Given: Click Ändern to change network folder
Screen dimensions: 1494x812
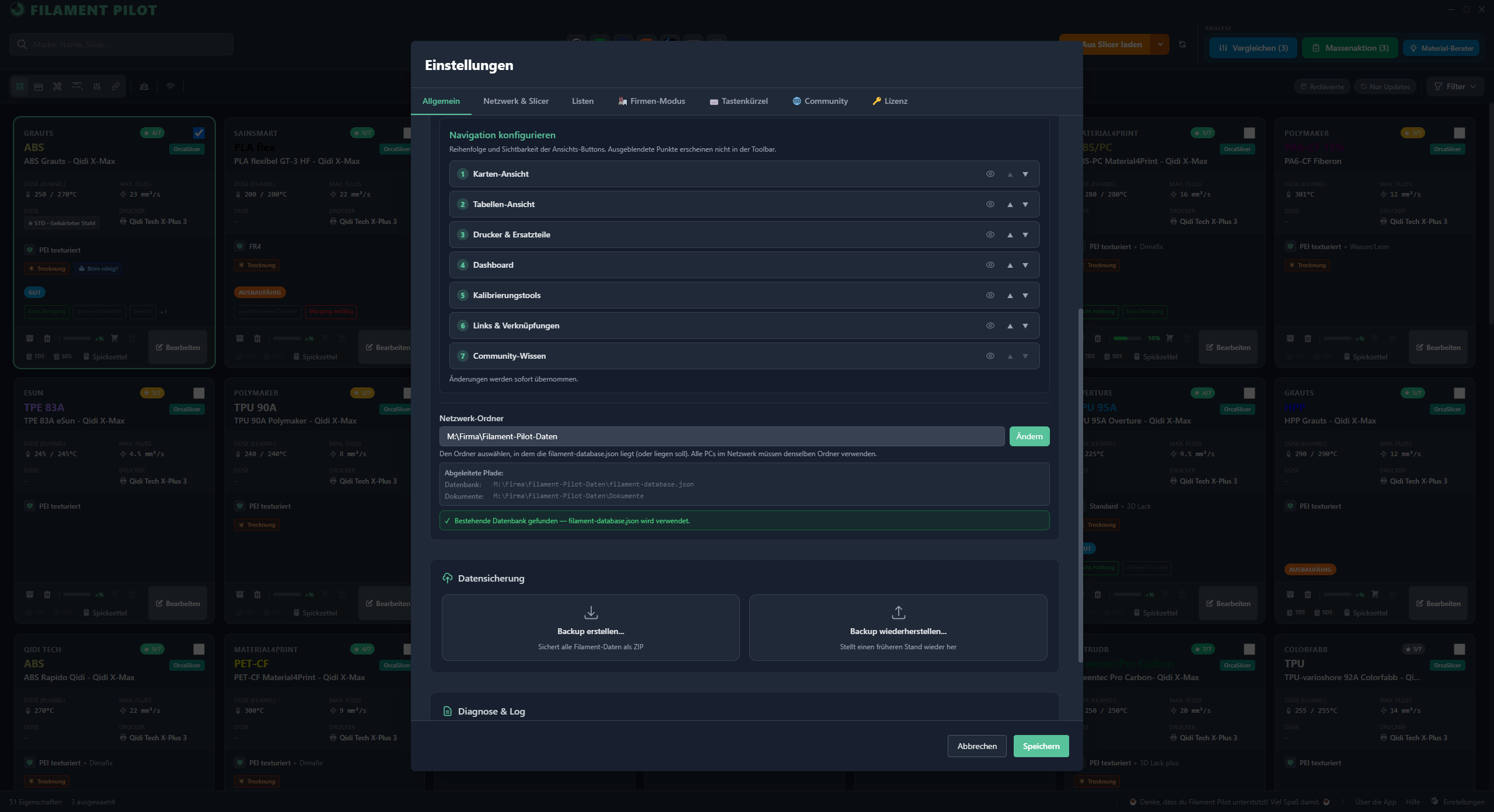Looking at the screenshot, I should (1029, 436).
